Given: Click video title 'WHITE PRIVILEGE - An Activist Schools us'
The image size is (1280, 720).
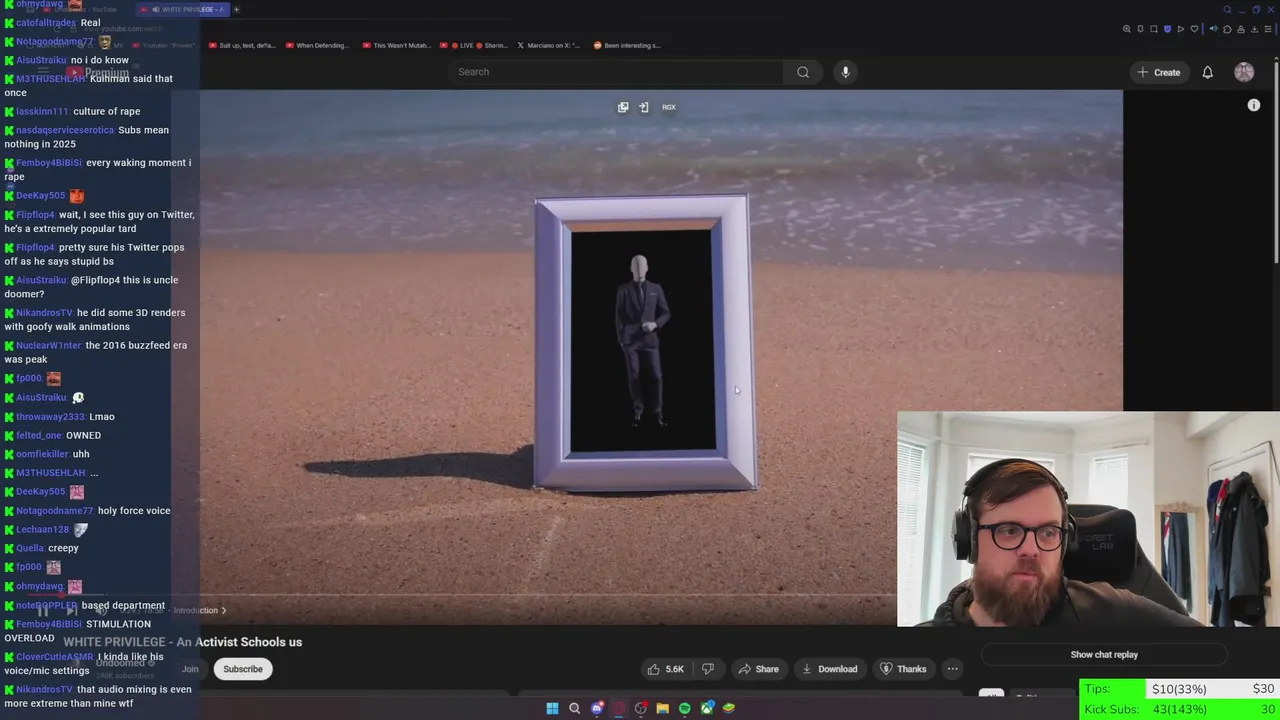Looking at the screenshot, I should 183,642.
